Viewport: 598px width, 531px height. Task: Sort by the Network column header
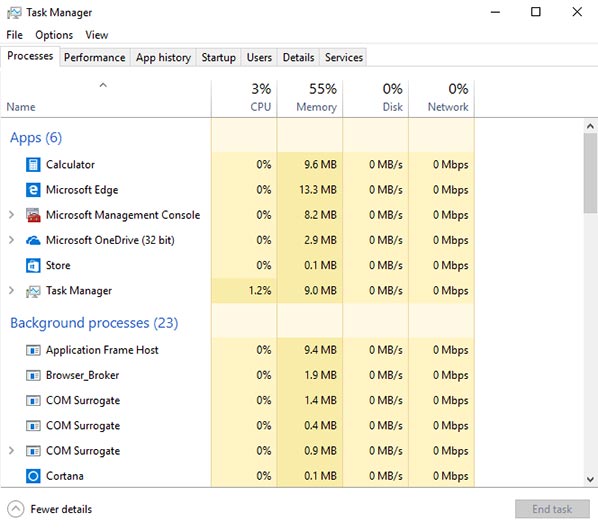442,98
